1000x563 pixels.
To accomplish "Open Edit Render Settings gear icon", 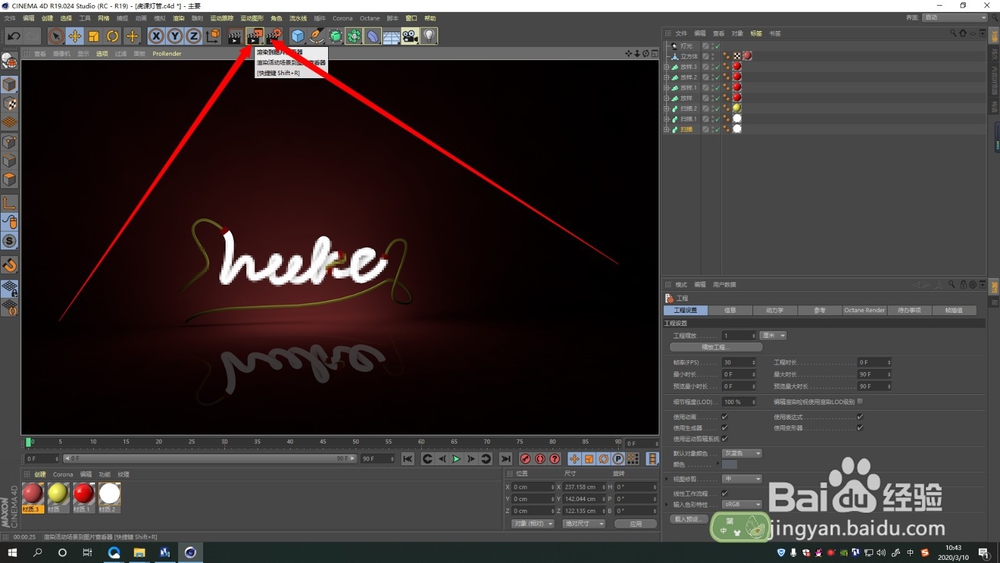I will point(274,36).
